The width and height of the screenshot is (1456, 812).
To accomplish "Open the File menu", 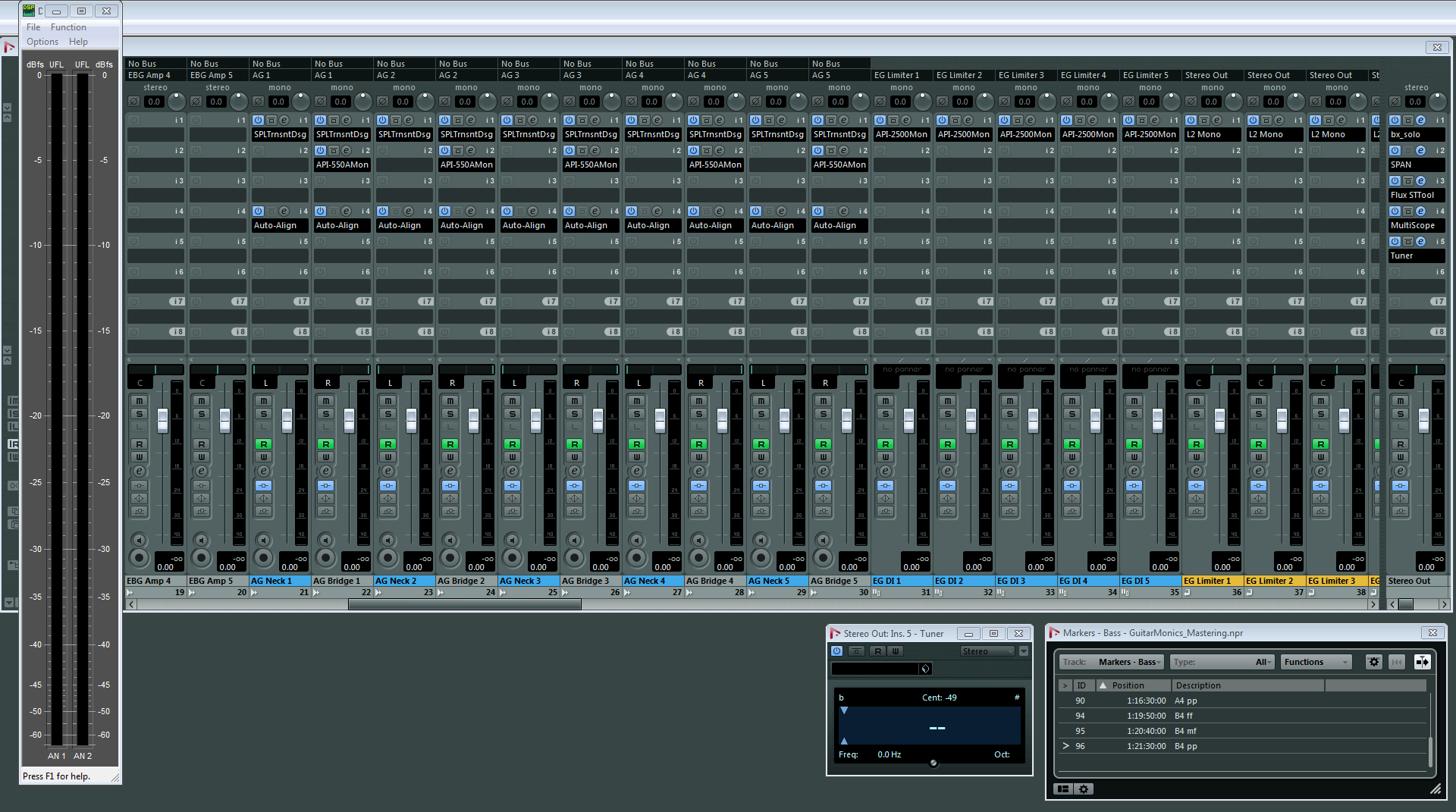I will click(x=33, y=27).
